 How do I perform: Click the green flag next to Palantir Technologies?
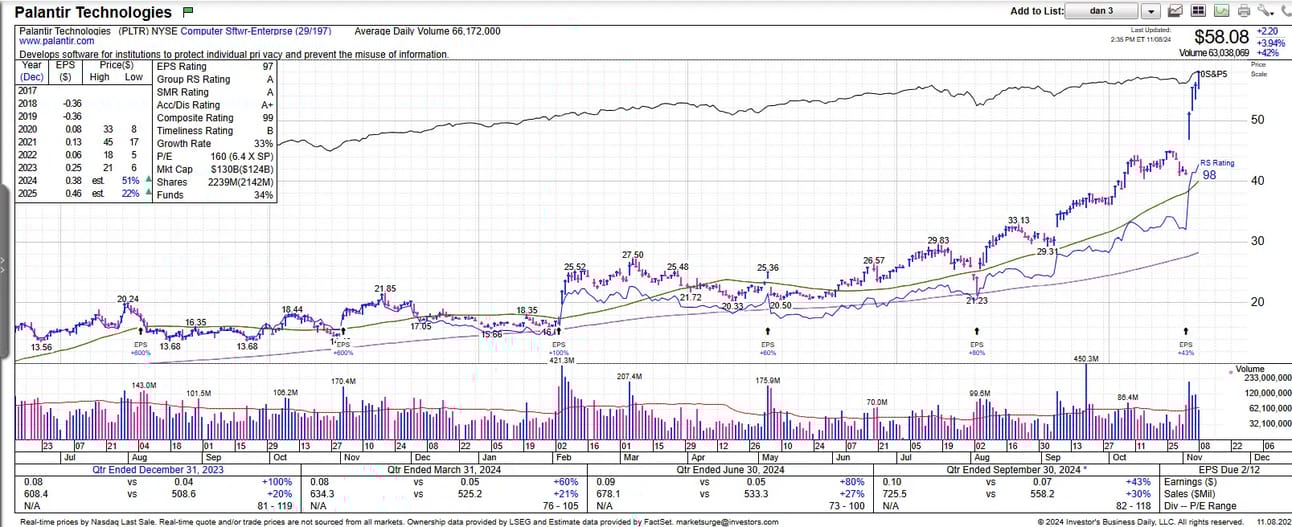coord(188,12)
